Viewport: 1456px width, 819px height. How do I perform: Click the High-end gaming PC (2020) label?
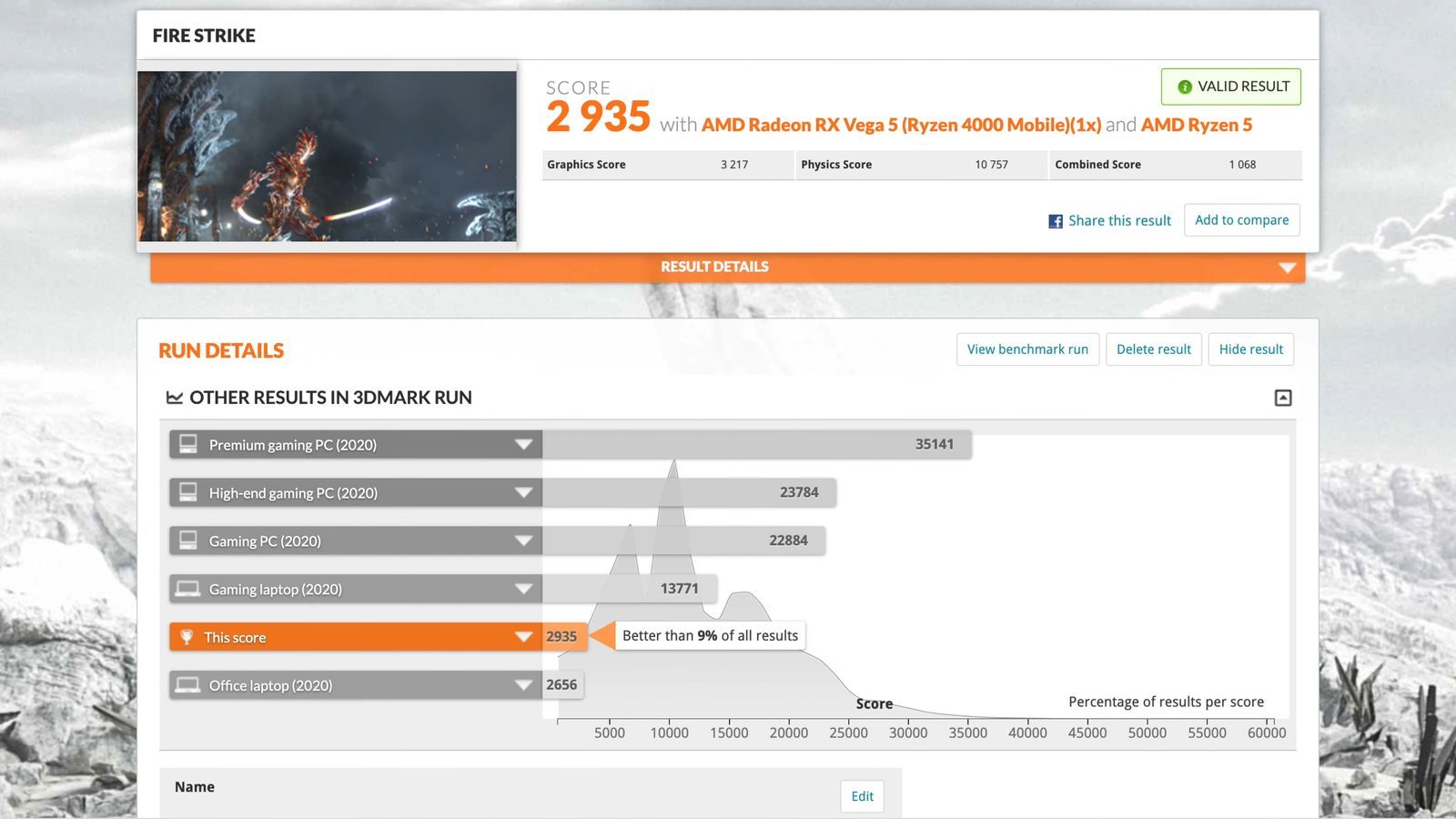coord(293,493)
